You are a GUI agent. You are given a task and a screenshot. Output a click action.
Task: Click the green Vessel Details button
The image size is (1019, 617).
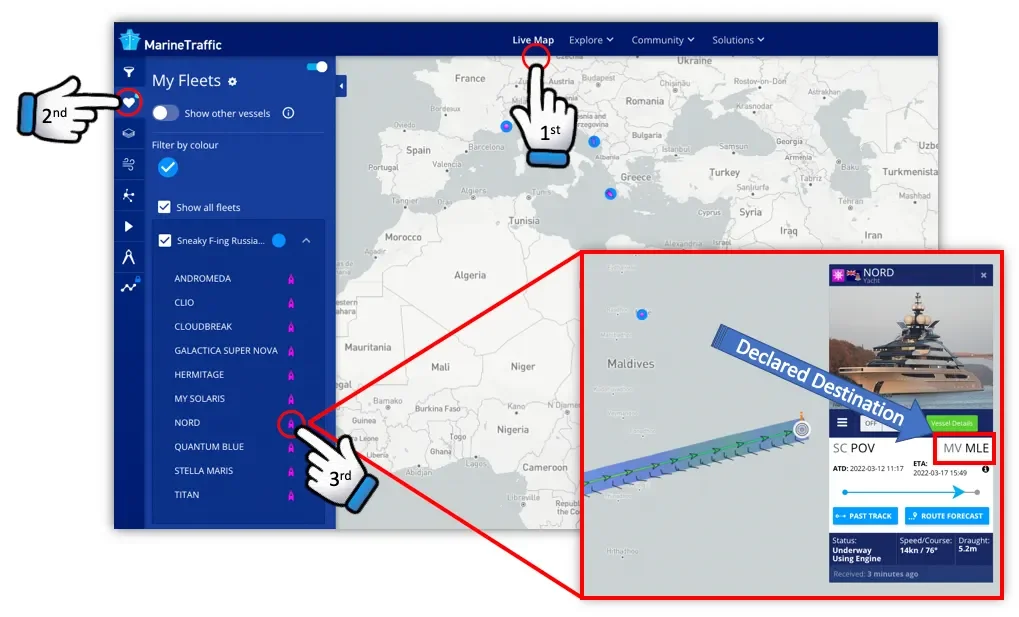(x=951, y=423)
